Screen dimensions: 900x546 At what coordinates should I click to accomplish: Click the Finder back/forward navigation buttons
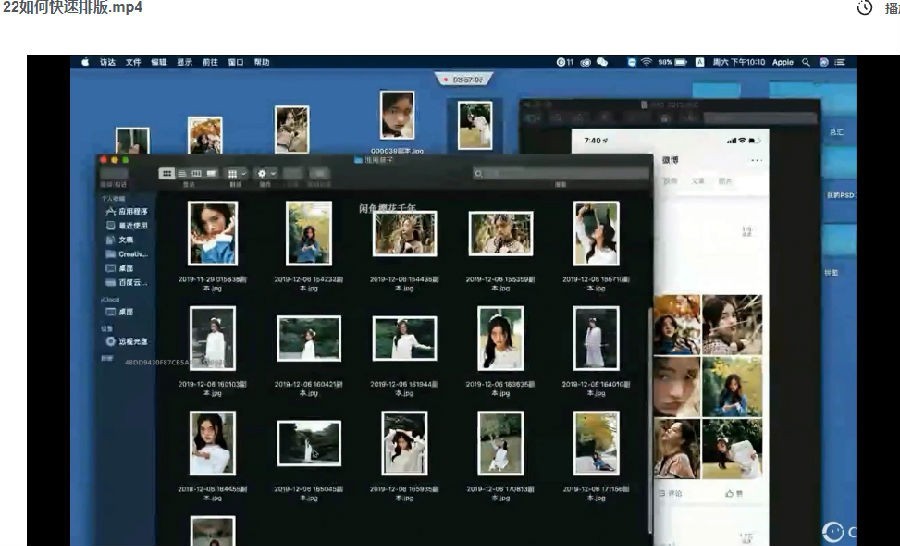[114, 173]
